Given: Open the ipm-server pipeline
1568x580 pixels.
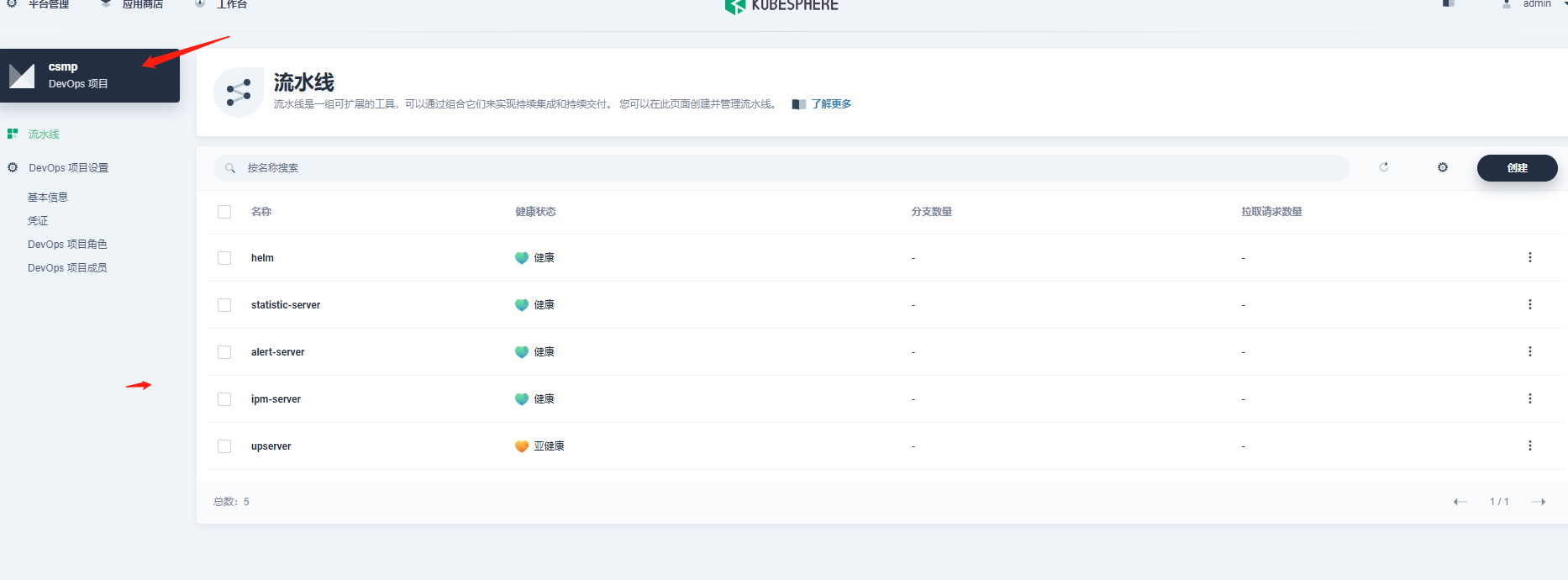Looking at the screenshot, I should pos(276,399).
